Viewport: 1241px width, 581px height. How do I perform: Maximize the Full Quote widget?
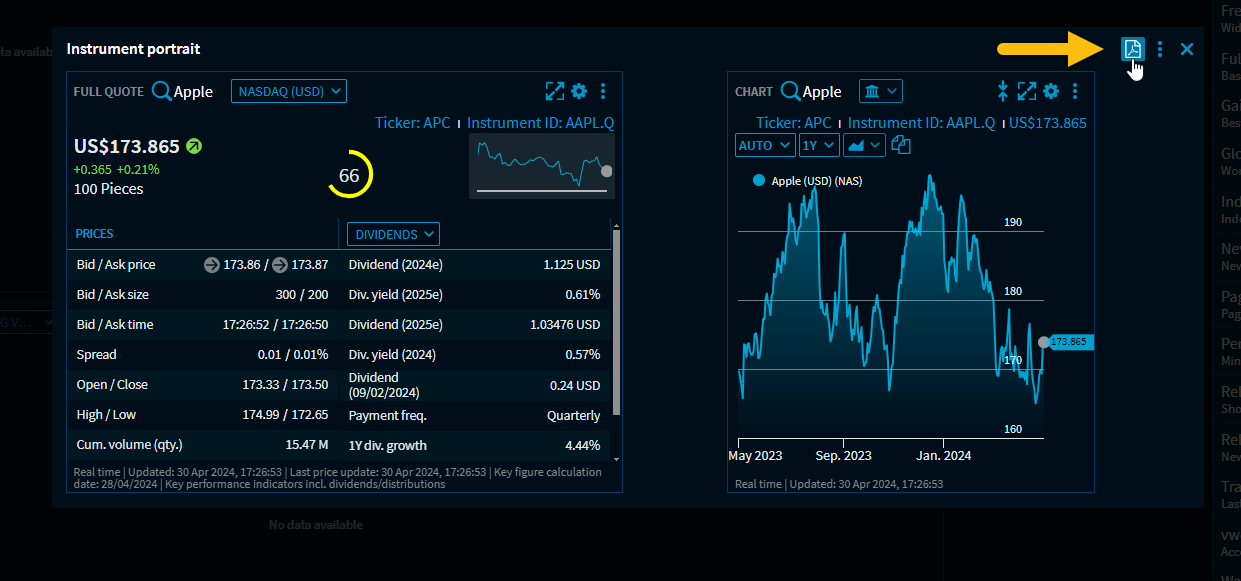click(x=555, y=91)
